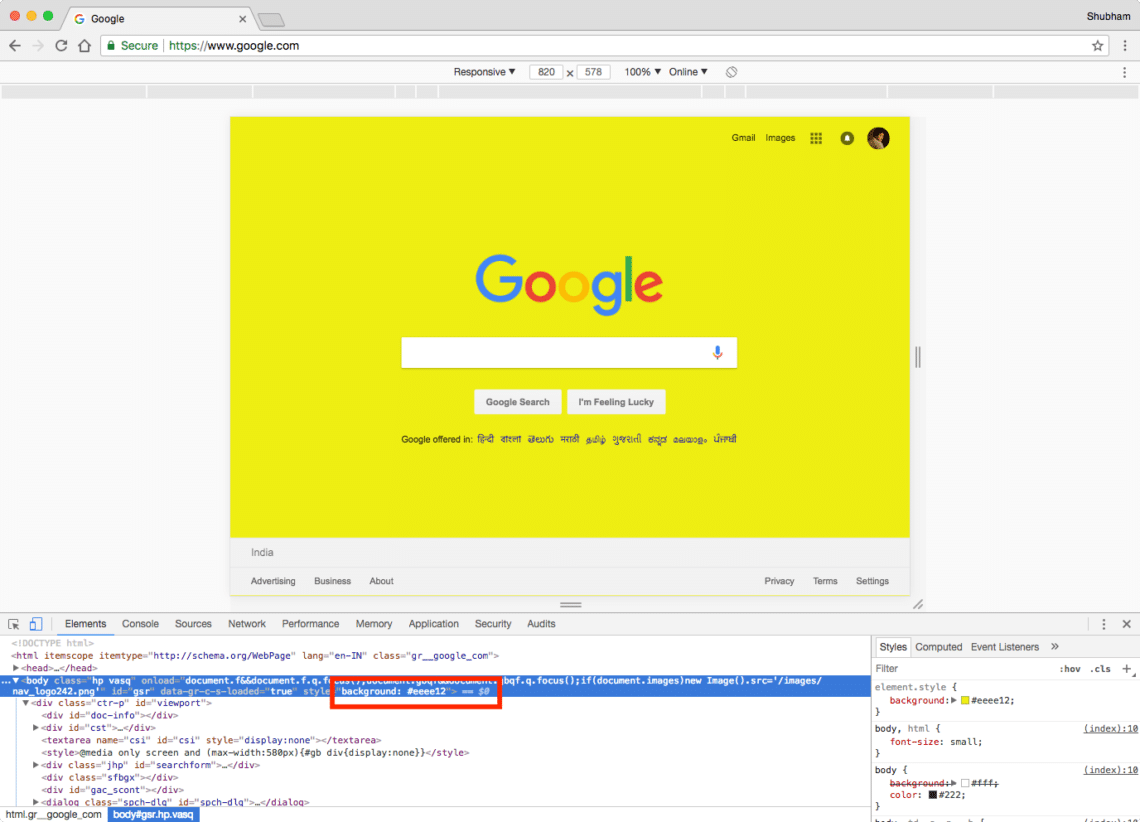Show more Styles pane tabs
1140x822 pixels.
[1055, 647]
